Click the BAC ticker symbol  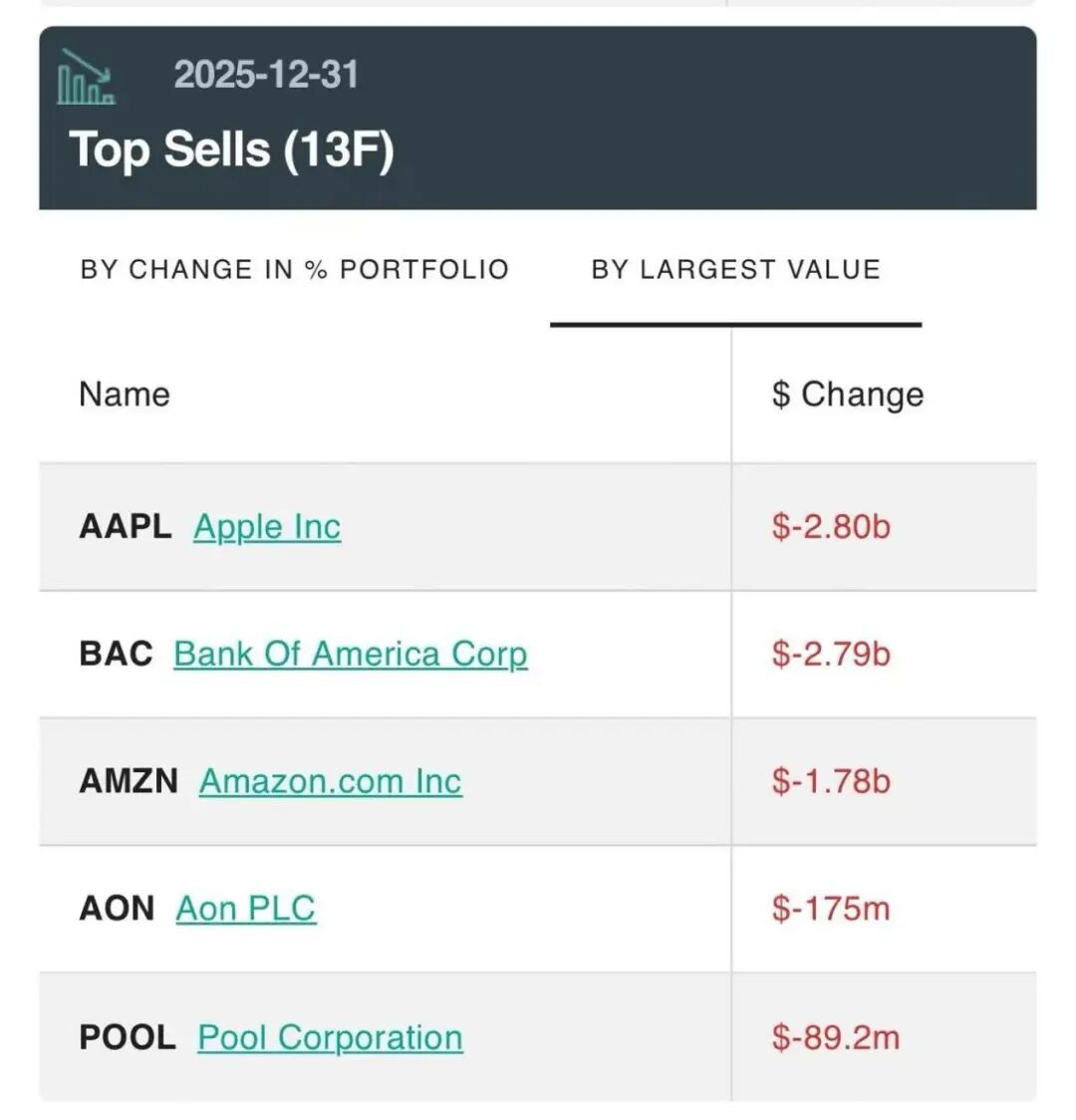click(116, 654)
